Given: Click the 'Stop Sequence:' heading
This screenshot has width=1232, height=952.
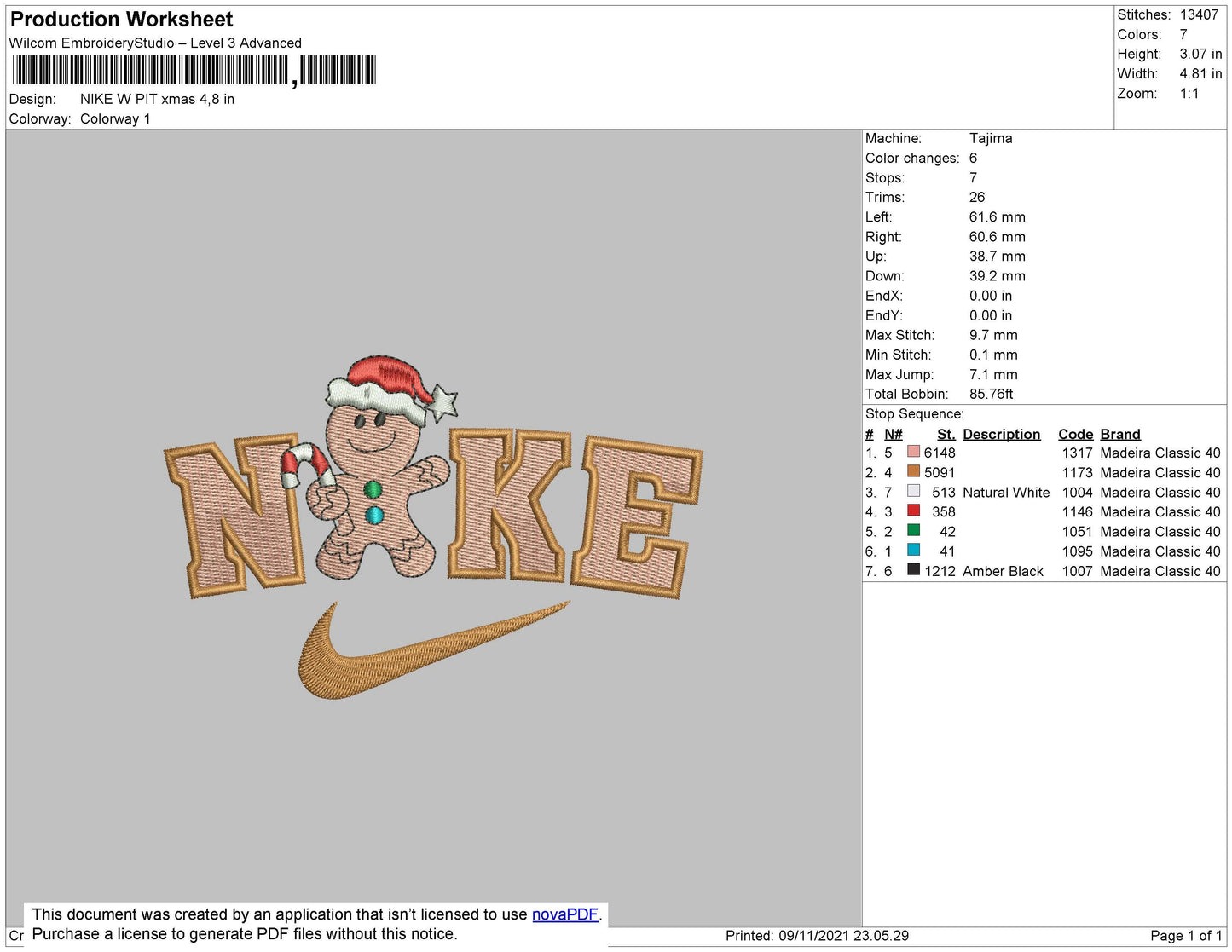Looking at the screenshot, I should coord(914,413).
